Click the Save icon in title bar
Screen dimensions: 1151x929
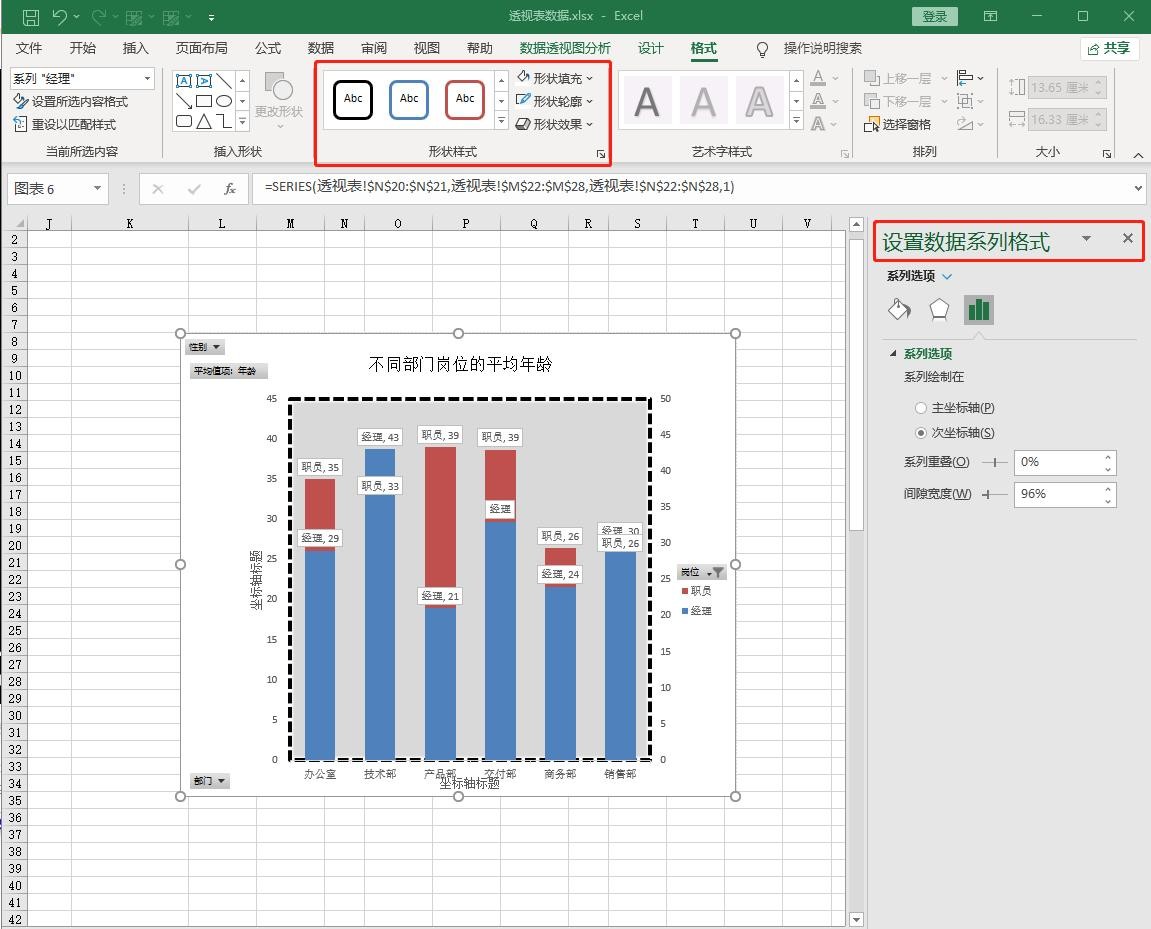pyautogui.click(x=30, y=17)
